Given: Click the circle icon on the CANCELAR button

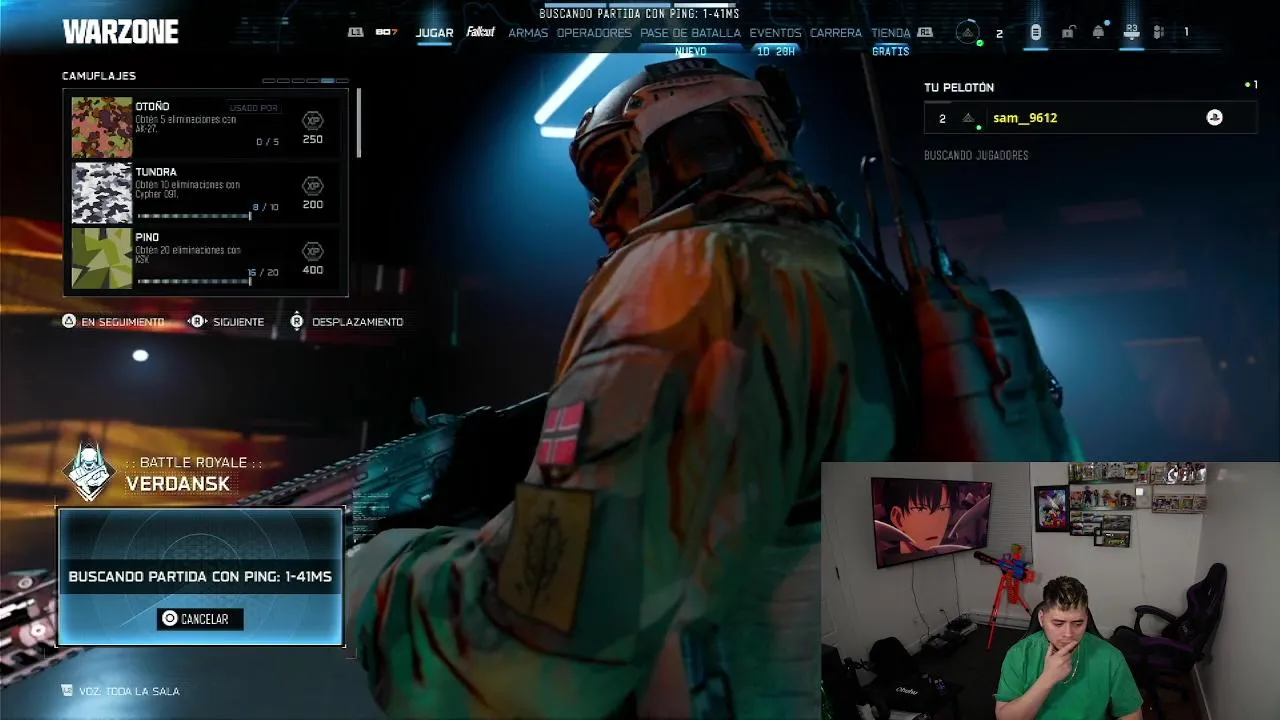Looking at the screenshot, I should point(169,619).
